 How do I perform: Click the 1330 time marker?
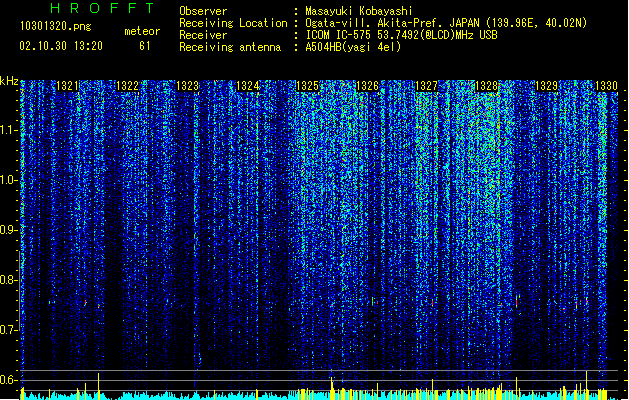tap(606, 86)
